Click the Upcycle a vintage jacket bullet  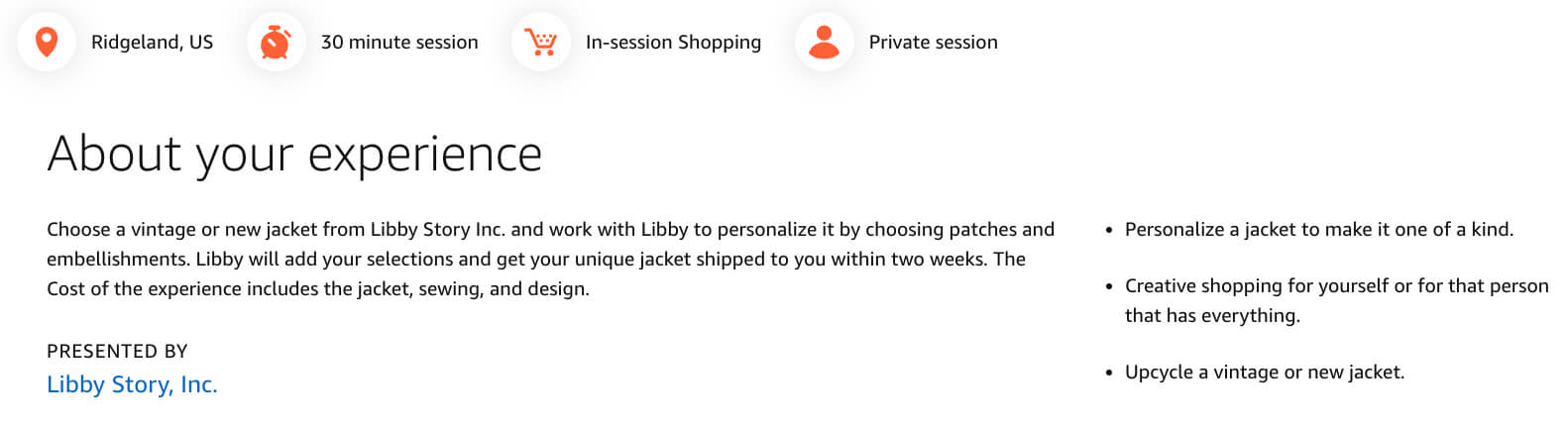coord(1265,372)
